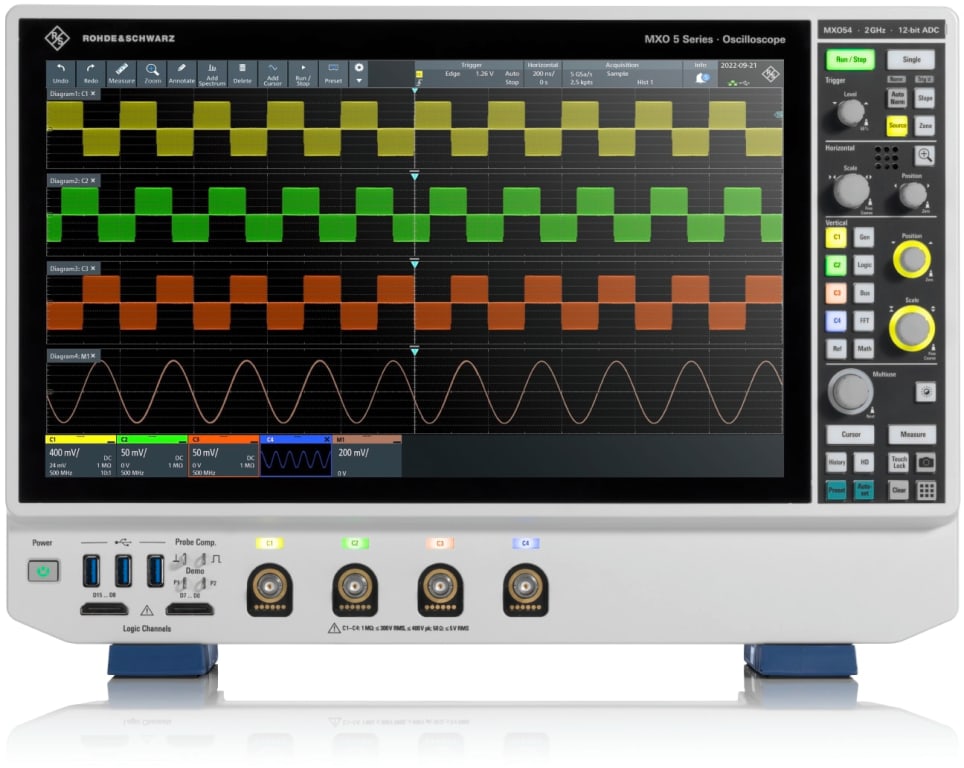Click the C4 waveform preview thumbnail
Image resolution: width=964 pixels, height=768 pixels.
tap(296, 460)
